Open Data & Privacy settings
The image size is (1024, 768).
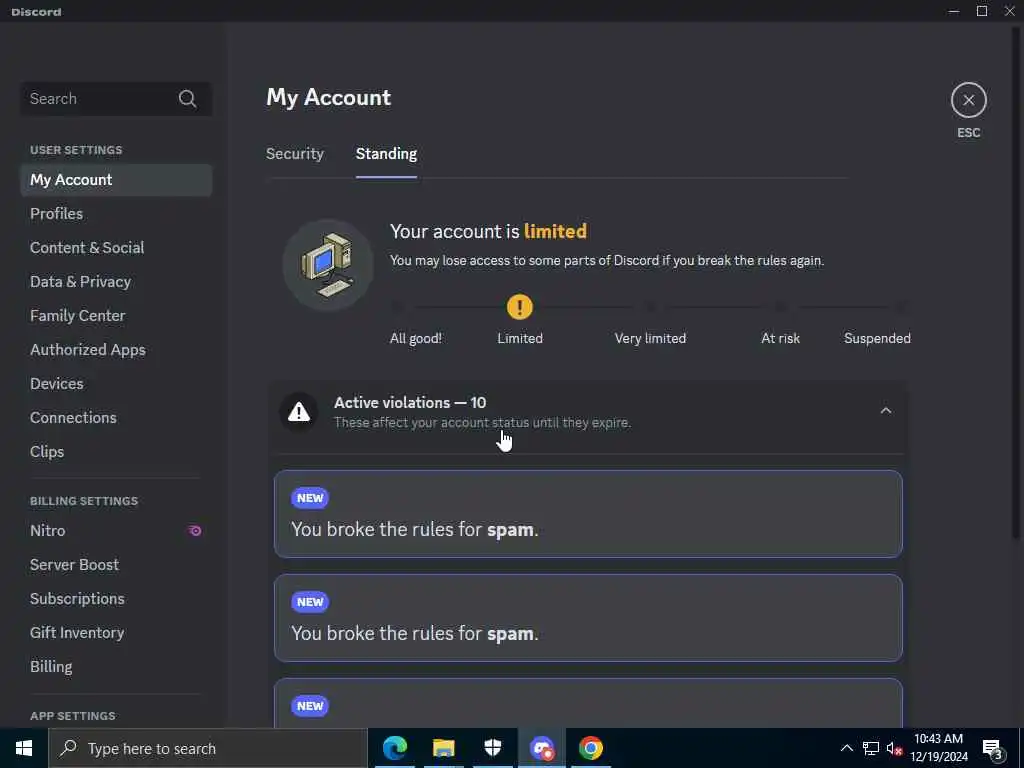point(116,281)
